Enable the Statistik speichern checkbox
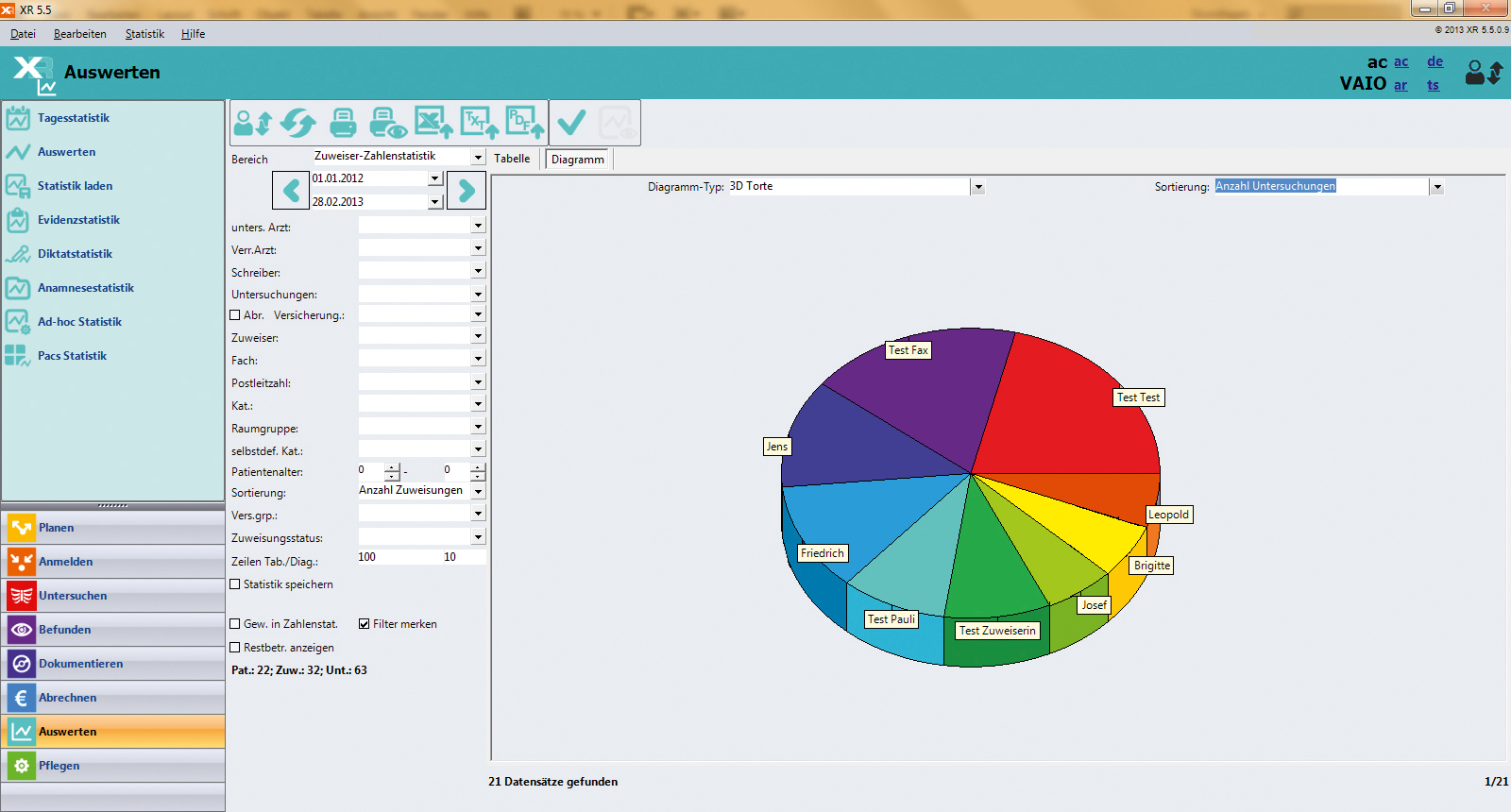This screenshot has width=1511, height=812. 235,584
